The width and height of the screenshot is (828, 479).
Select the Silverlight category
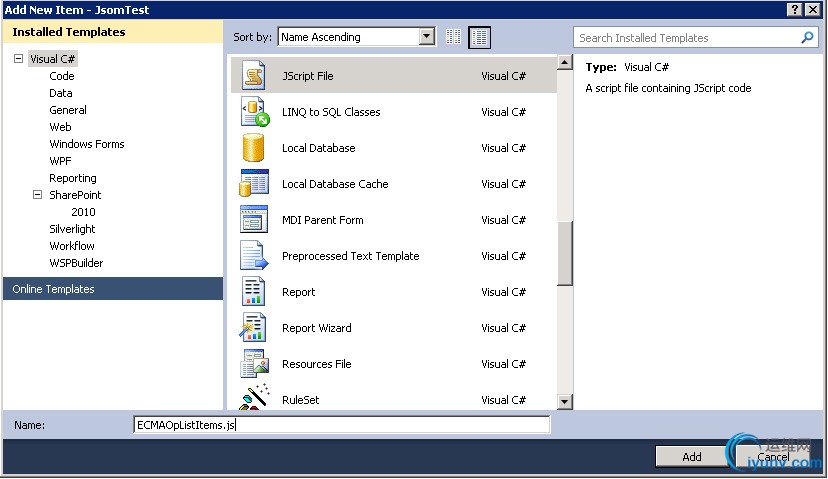click(72, 229)
